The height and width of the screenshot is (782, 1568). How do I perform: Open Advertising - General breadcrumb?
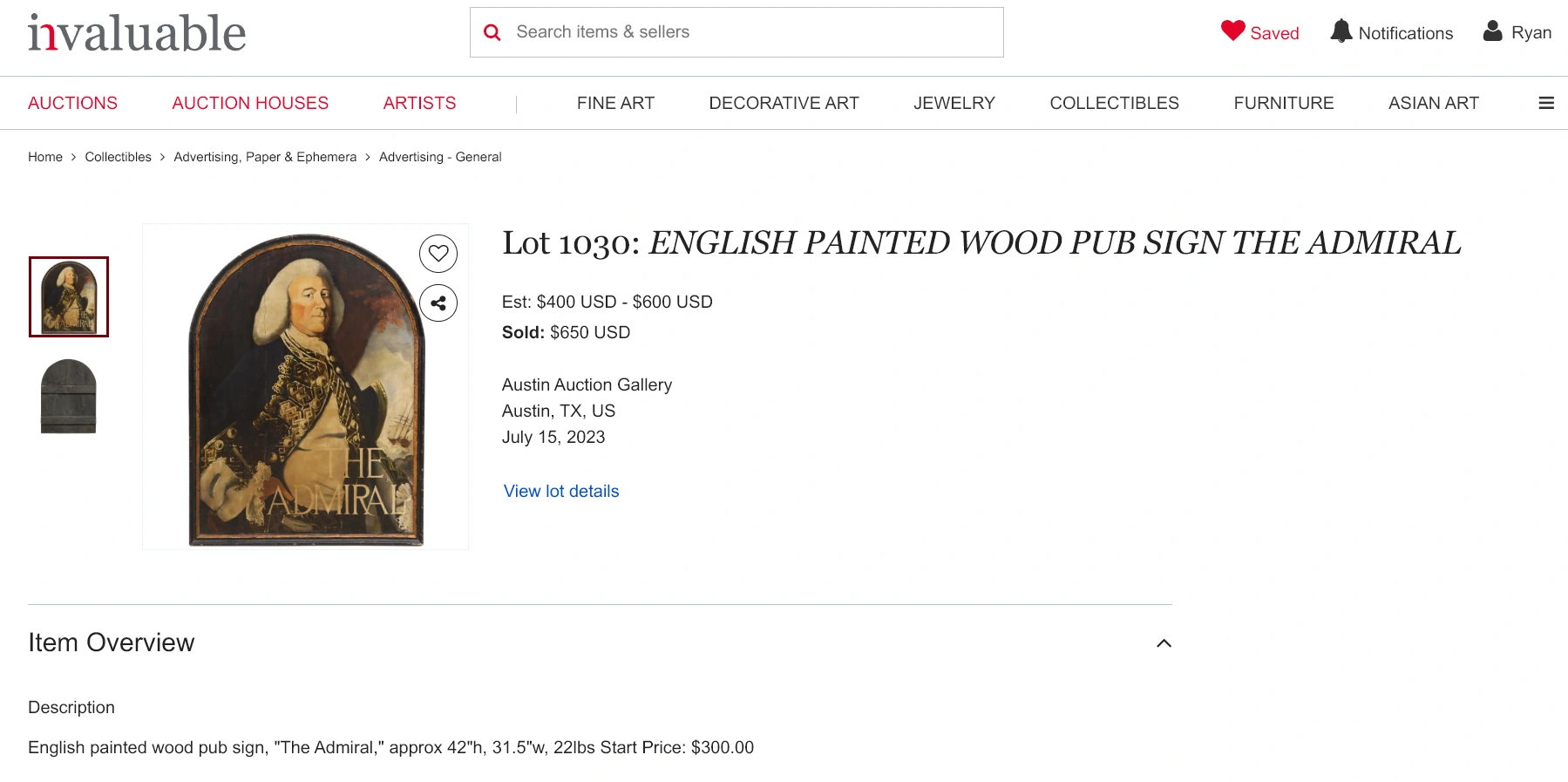[x=440, y=157]
